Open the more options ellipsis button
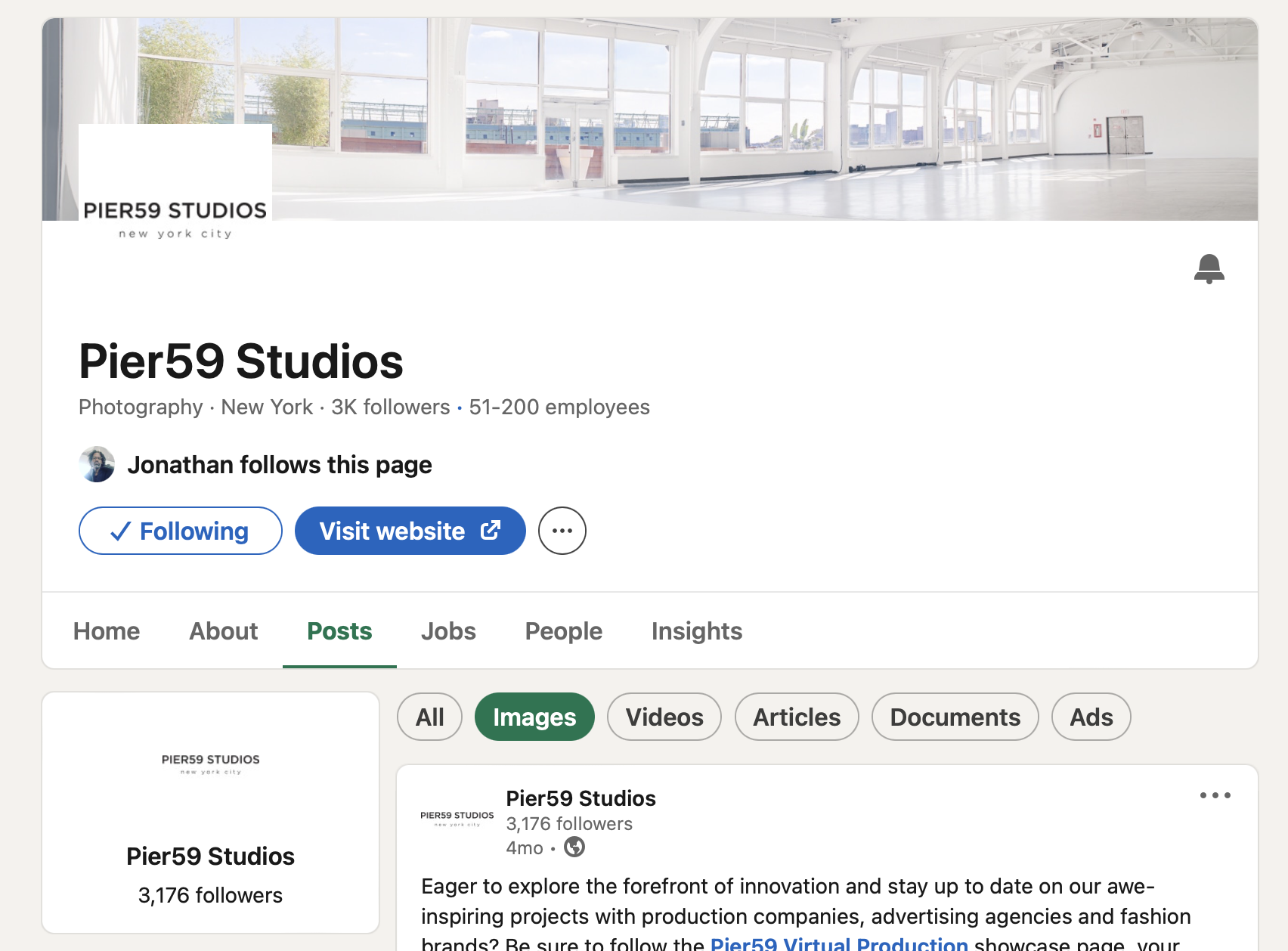Screen dimensions: 1288x951 coord(562,531)
